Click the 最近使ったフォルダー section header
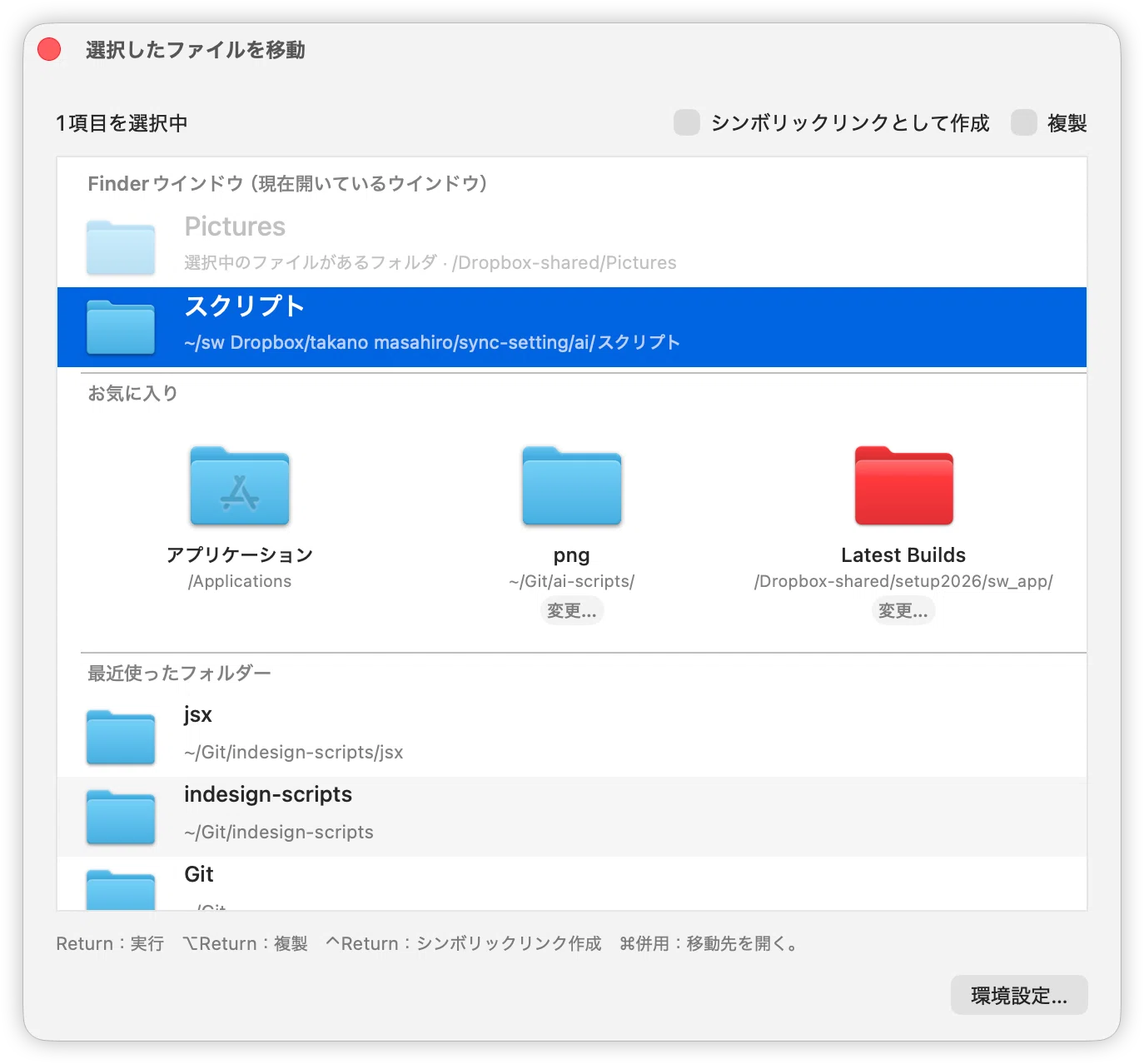 (180, 673)
